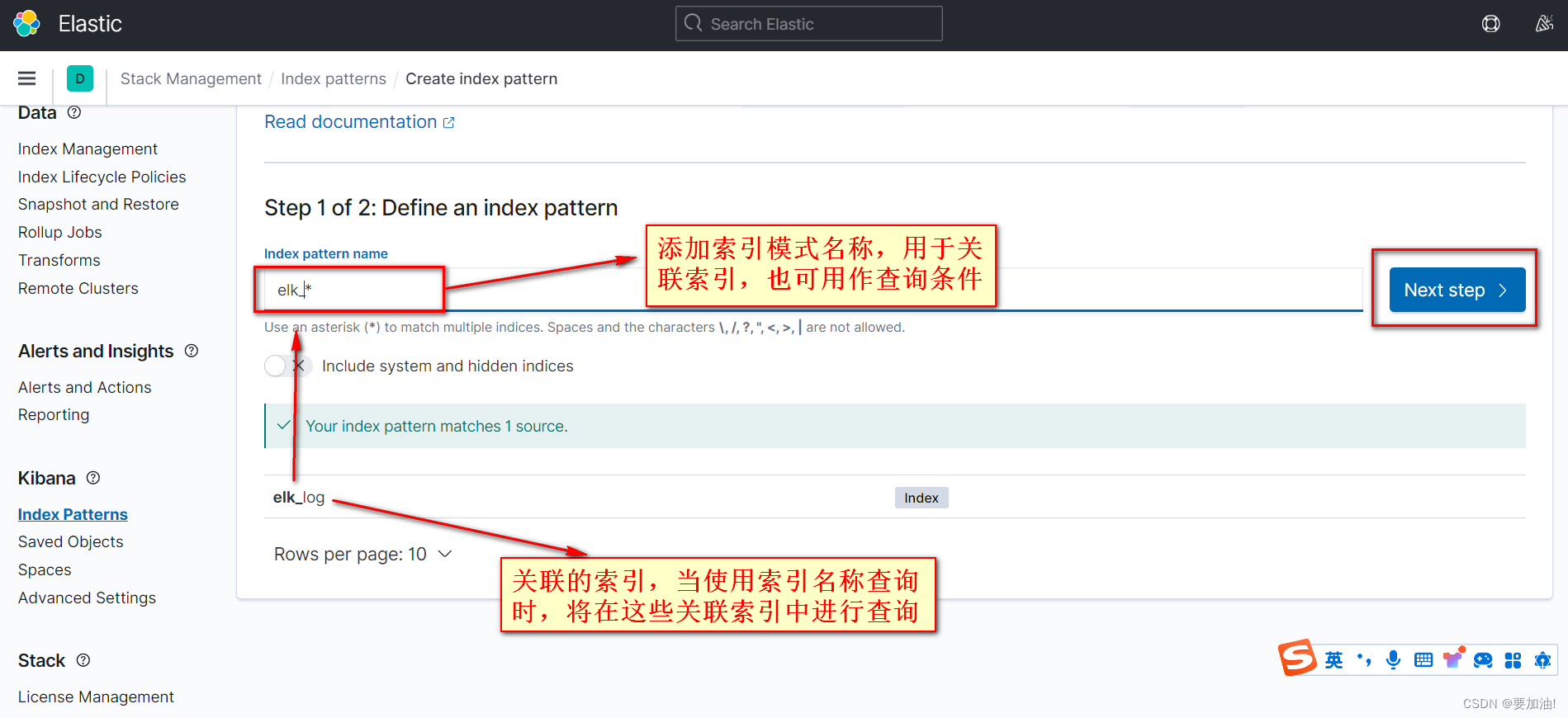Click the Index pattern name field
Image resolution: width=1568 pixels, height=718 pixels.
pos(813,290)
